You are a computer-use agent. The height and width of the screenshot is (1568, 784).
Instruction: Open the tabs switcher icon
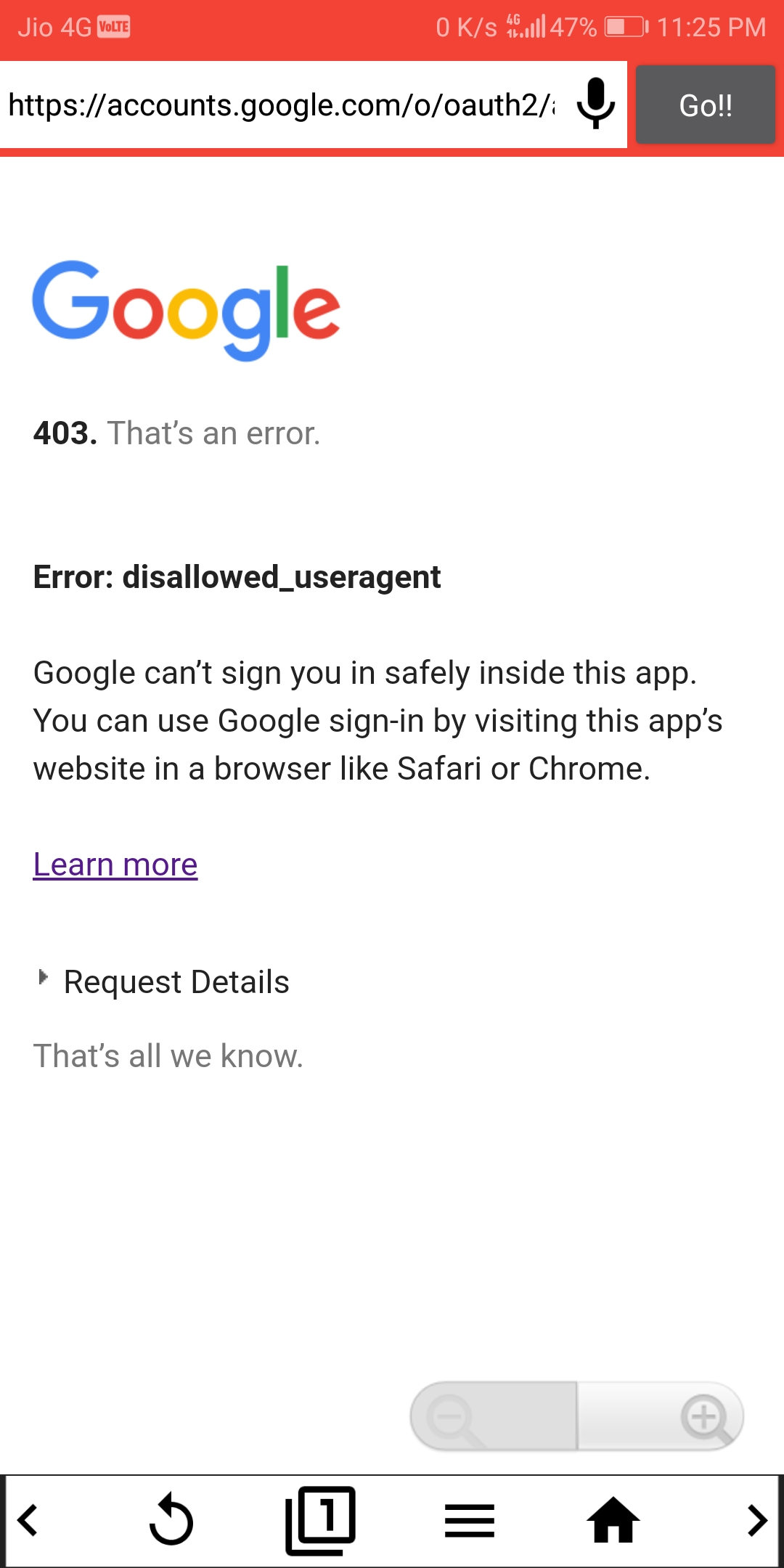(320, 1519)
